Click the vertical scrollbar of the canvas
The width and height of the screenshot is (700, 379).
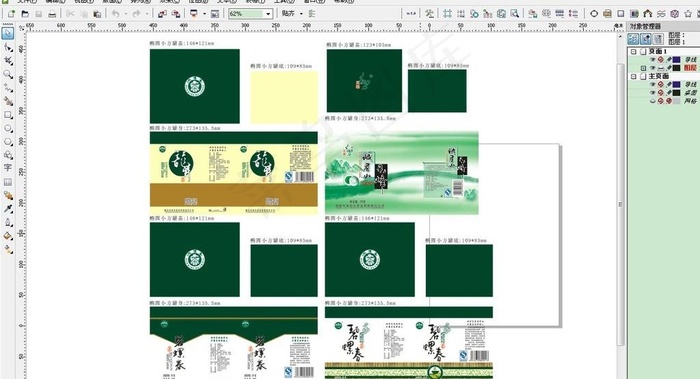[621, 204]
